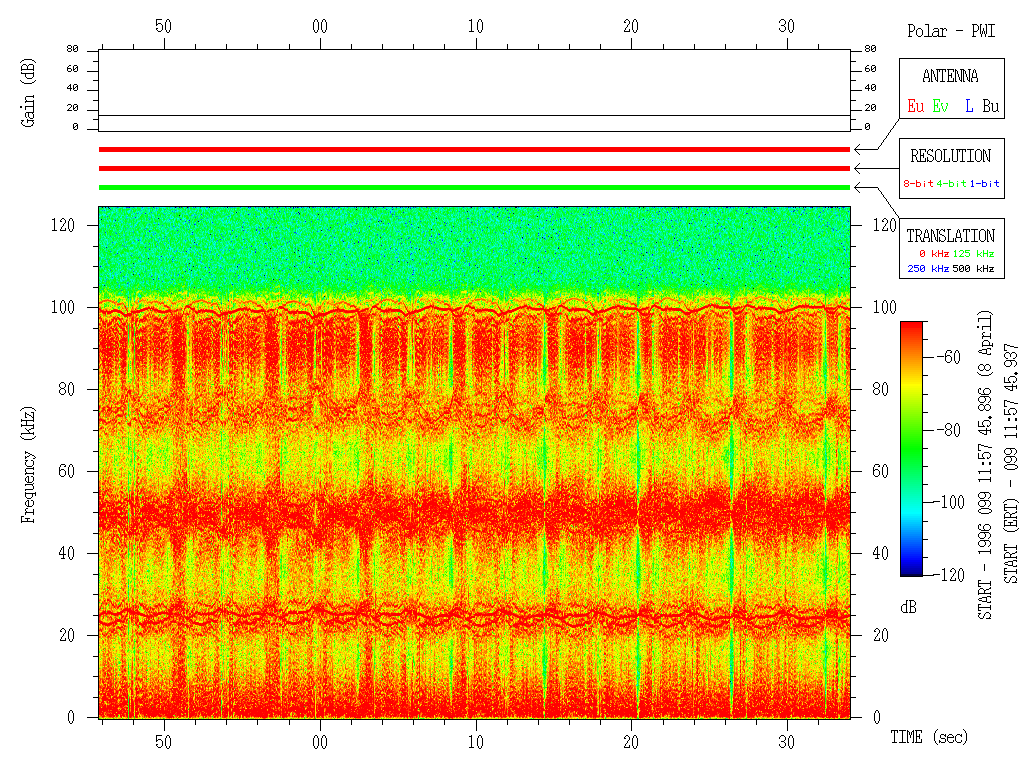Select the green "Ev" antenna legend entry
1024x768 pixels.
point(941,105)
